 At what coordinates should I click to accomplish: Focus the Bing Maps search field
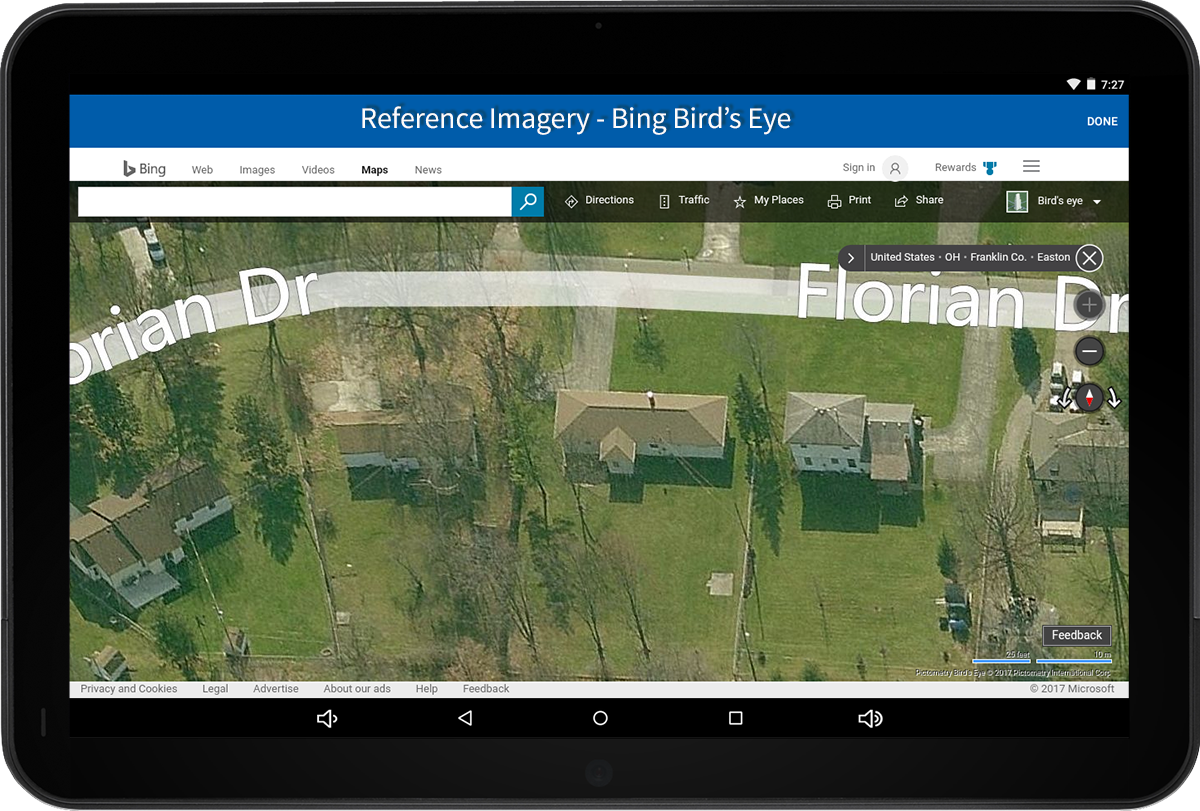coord(295,202)
